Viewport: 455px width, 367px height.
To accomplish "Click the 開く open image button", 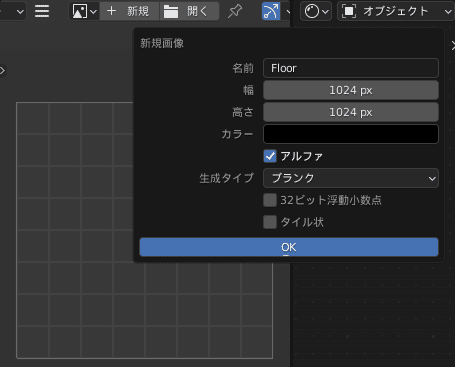I will 189,11.
